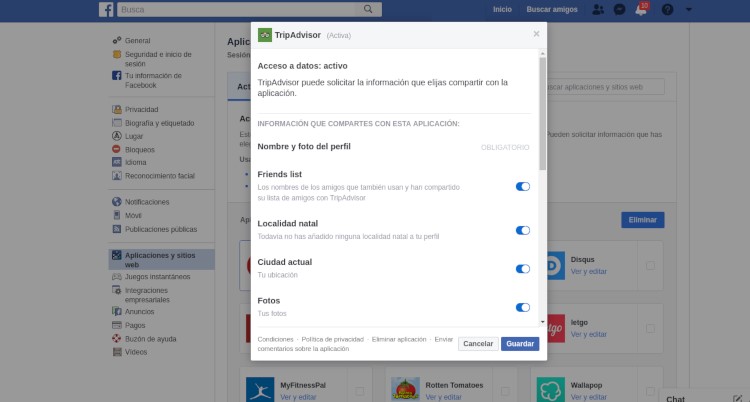Check the Rotten Tomatoes app checkbox

pyautogui.click(x=505, y=391)
